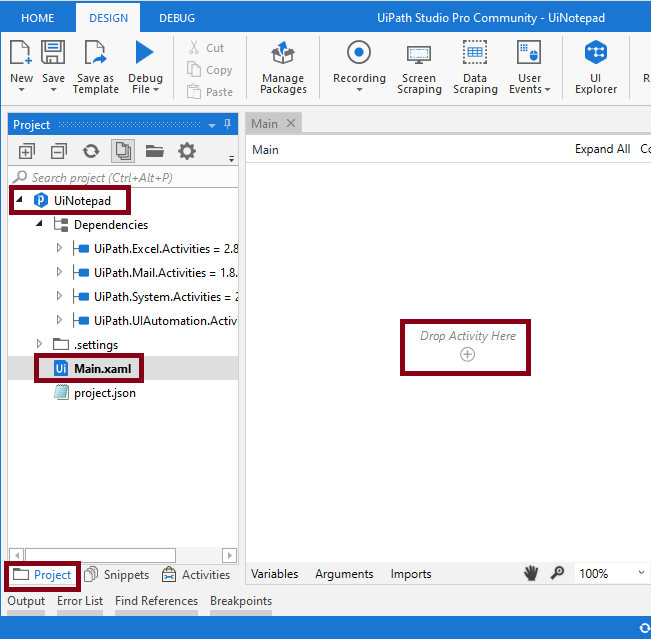Refresh the Project panel
This screenshot has height=640, width=651.
(x=91, y=151)
